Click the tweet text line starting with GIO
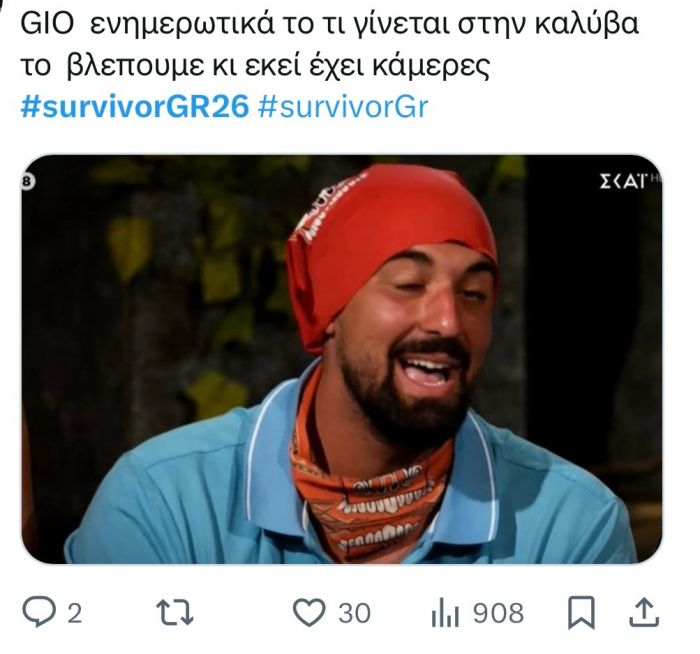Image resolution: width=700 pixels, height=654 pixels. pyautogui.click(x=329, y=25)
